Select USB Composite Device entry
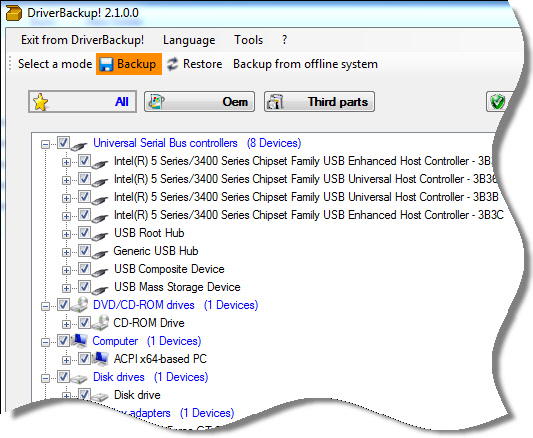Image resolution: width=533 pixels, height=438 pixels. click(x=169, y=269)
